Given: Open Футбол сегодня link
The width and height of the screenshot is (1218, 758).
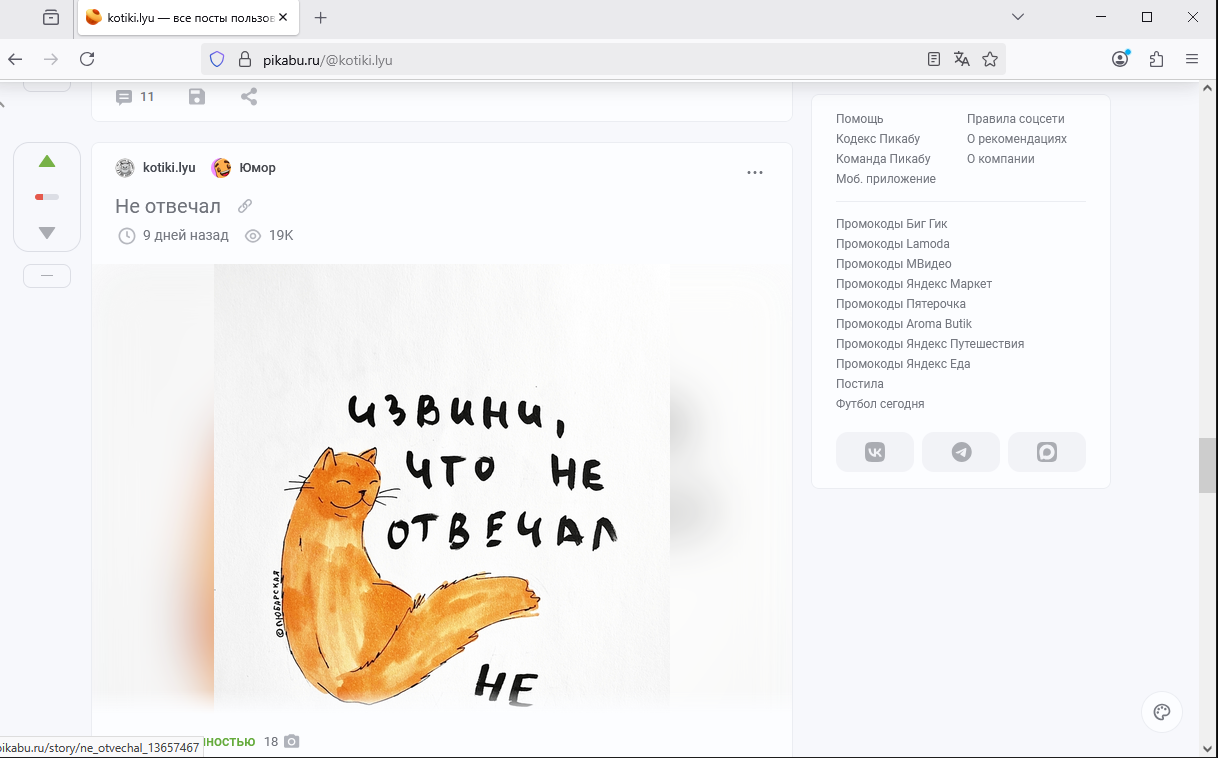Looking at the screenshot, I should pos(880,404).
